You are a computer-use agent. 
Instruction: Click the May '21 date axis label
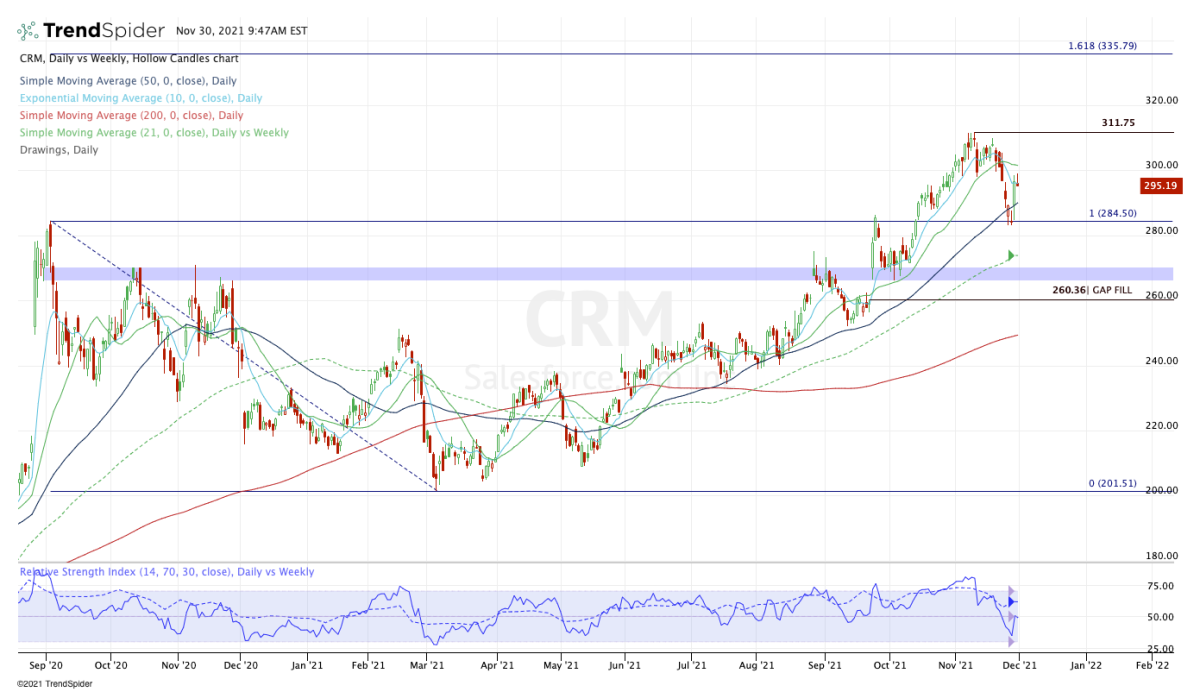coord(561,663)
